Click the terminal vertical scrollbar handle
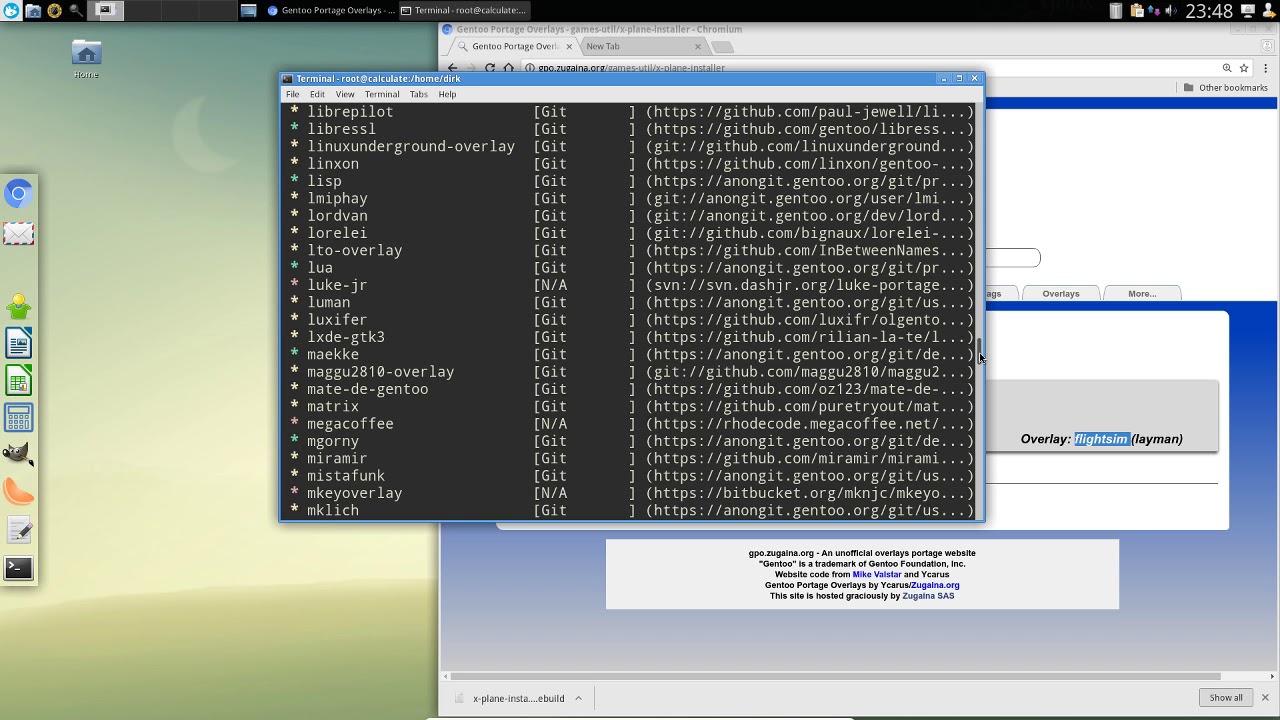This screenshot has height=720, width=1280. (980, 350)
